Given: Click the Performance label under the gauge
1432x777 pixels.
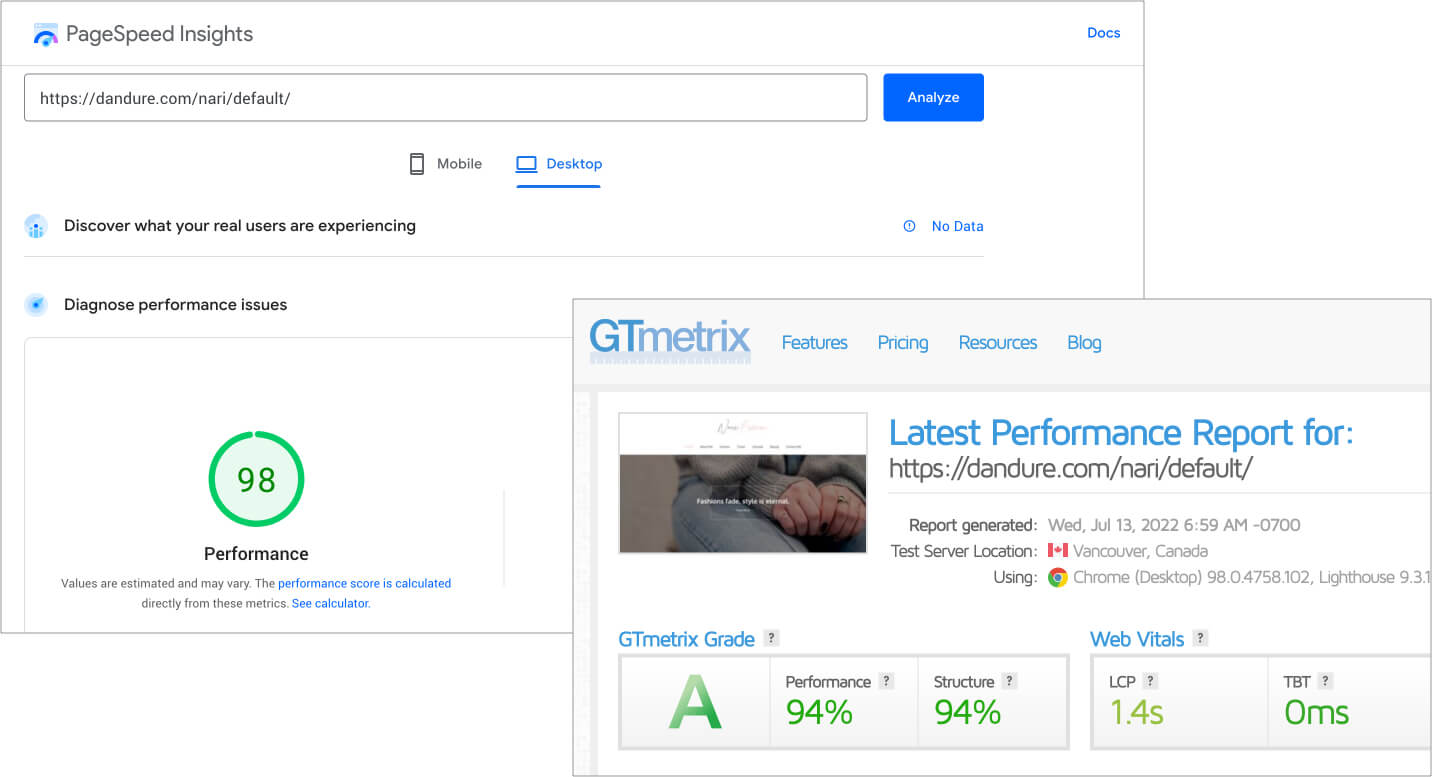Looking at the screenshot, I should pos(256,554).
